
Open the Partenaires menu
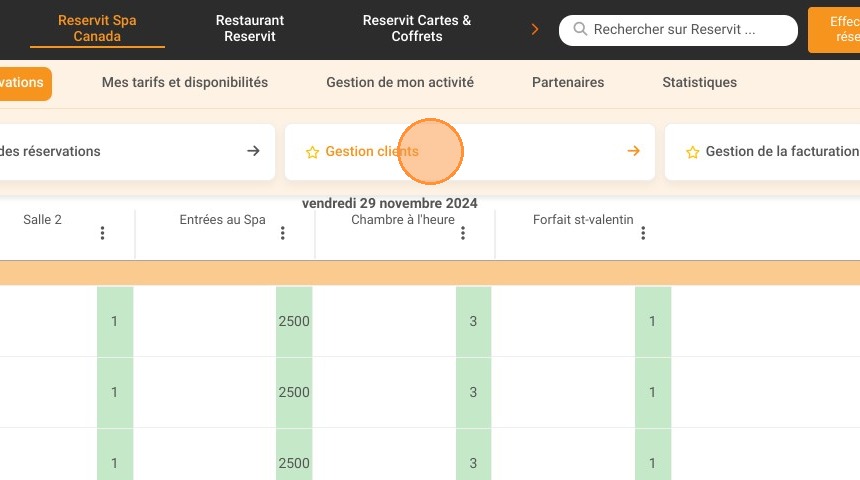[x=568, y=82]
